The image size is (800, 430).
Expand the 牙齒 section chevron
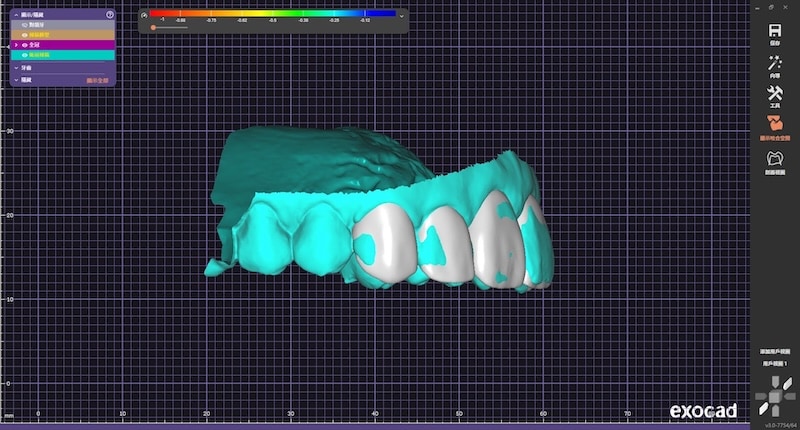[x=15, y=67]
